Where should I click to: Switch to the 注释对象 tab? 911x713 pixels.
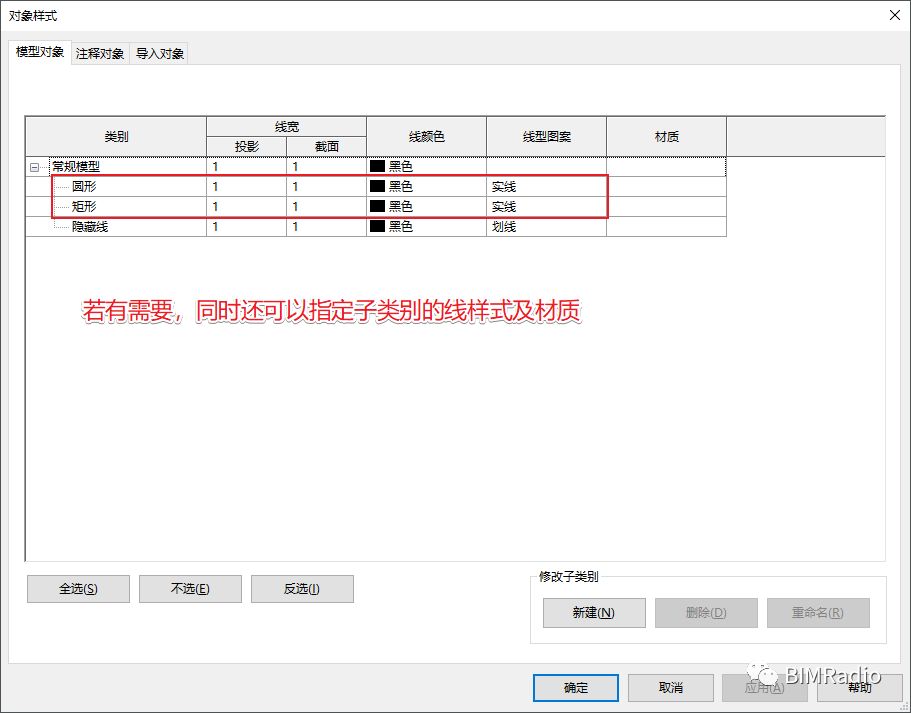point(100,53)
